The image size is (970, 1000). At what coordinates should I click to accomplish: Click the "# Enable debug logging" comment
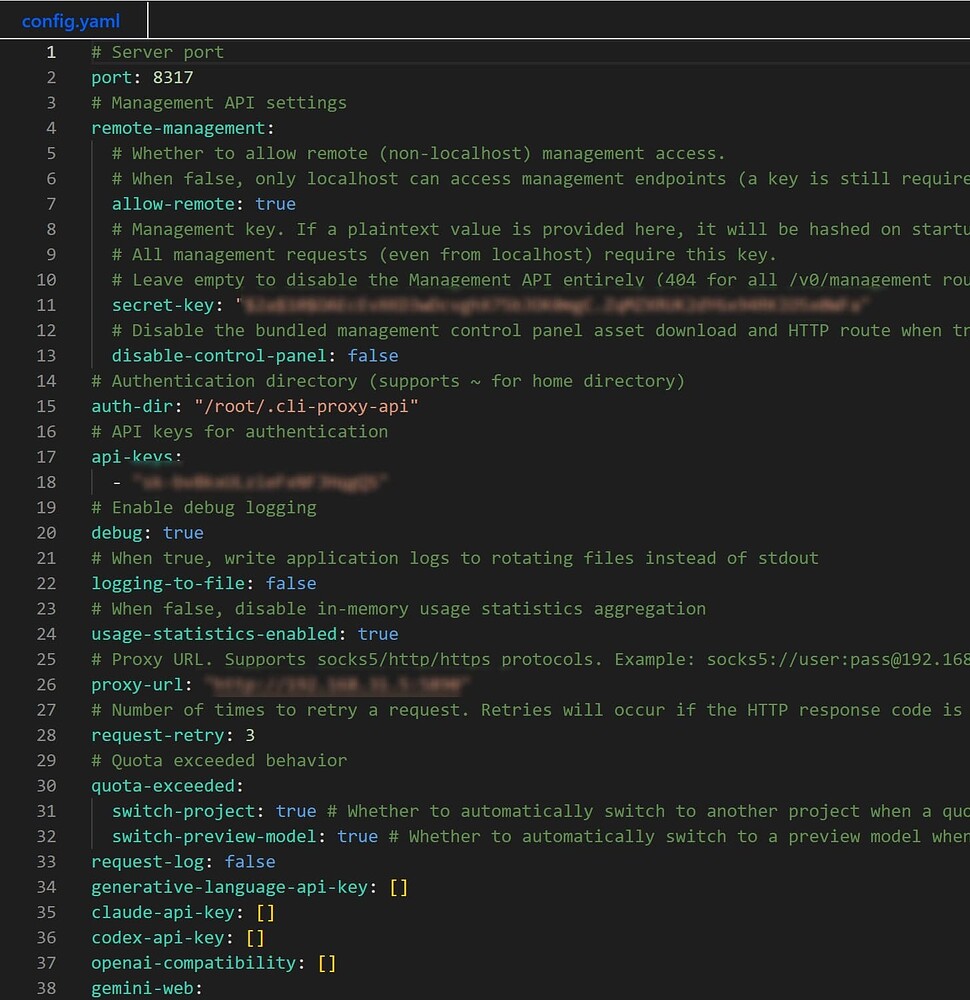204,508
